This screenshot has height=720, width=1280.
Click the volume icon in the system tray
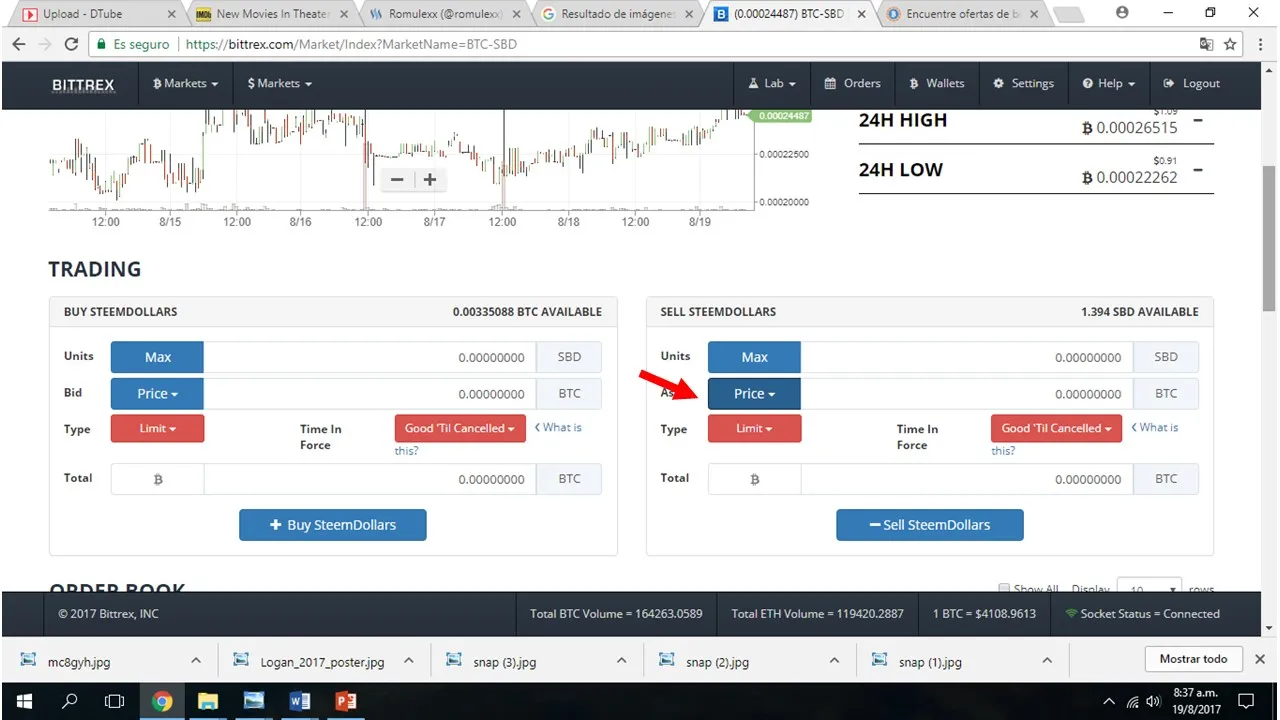pyautogui.click(x=1154, y=701)
